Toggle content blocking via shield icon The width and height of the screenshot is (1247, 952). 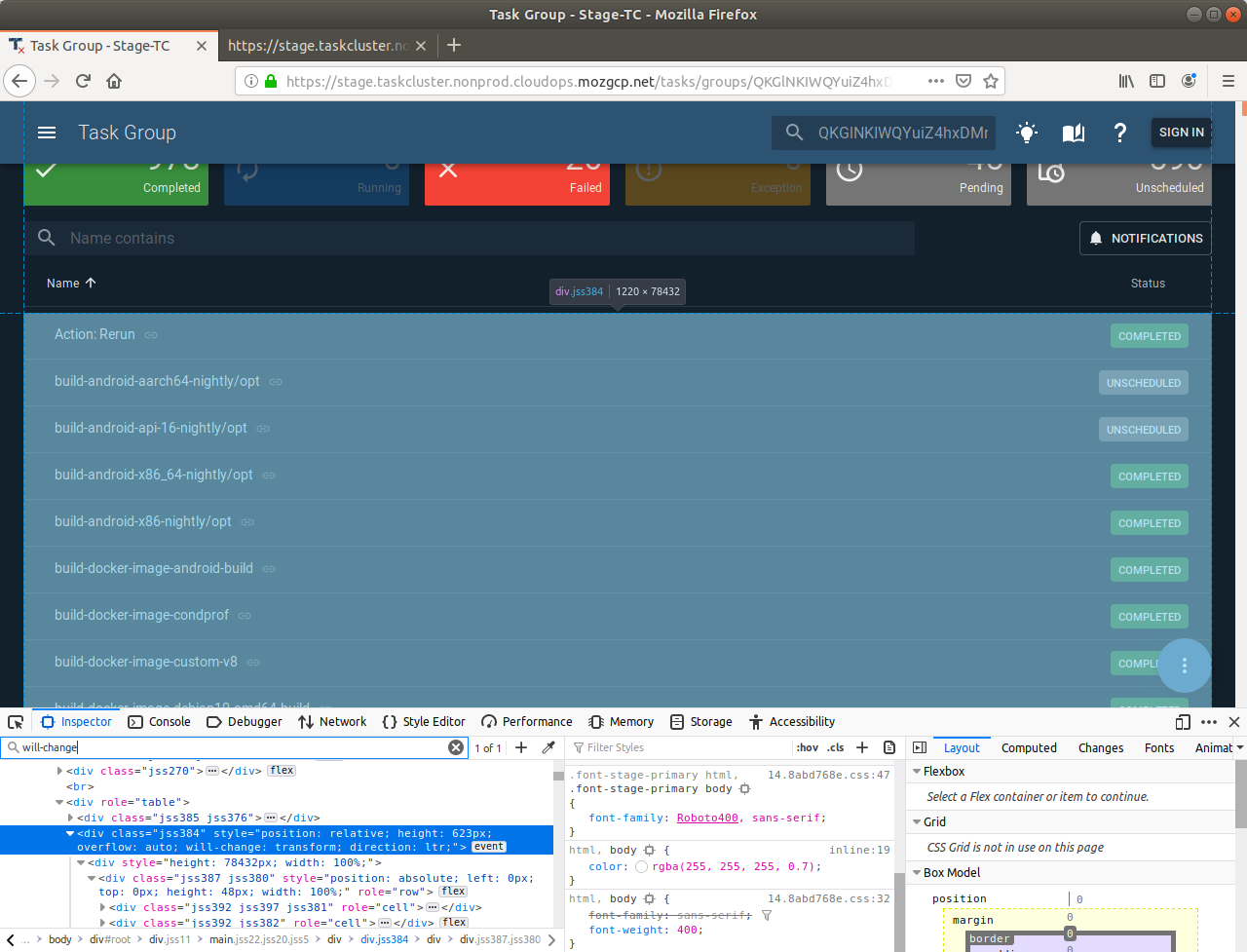pos(964,81)
